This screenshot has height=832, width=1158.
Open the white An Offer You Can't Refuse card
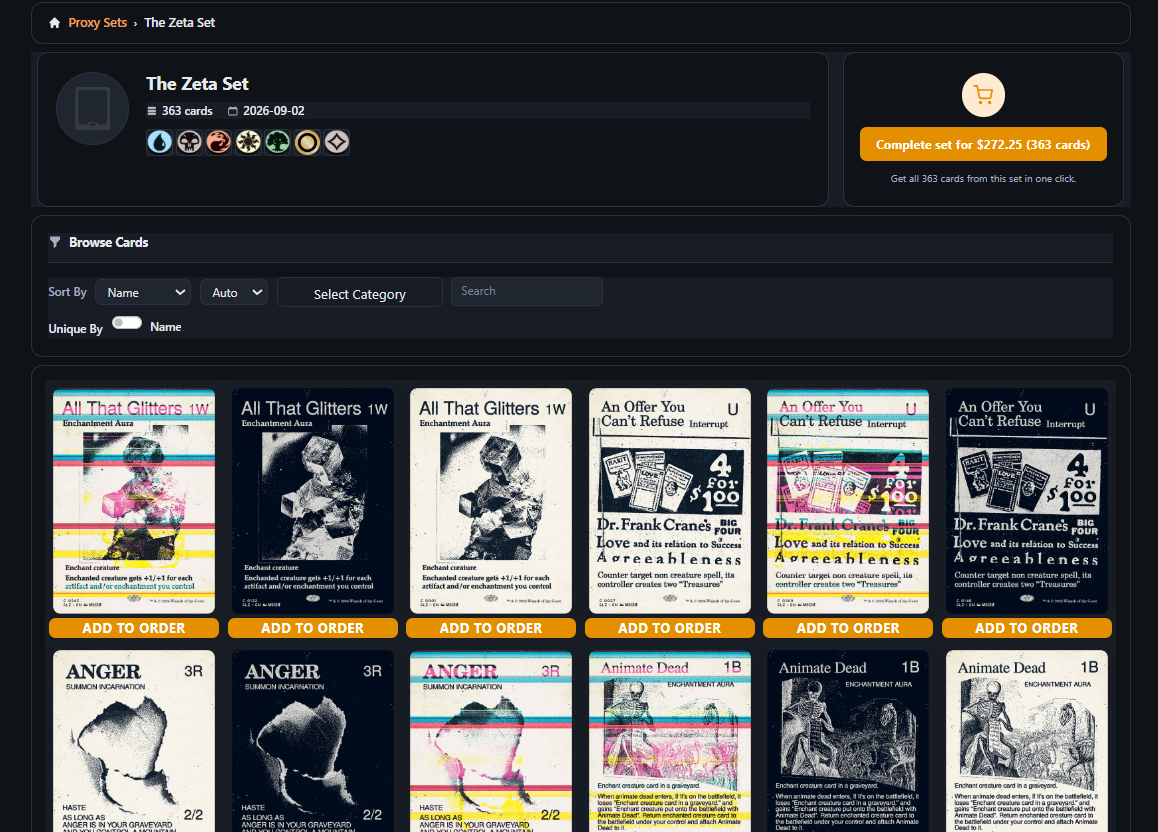coord(670,501)
